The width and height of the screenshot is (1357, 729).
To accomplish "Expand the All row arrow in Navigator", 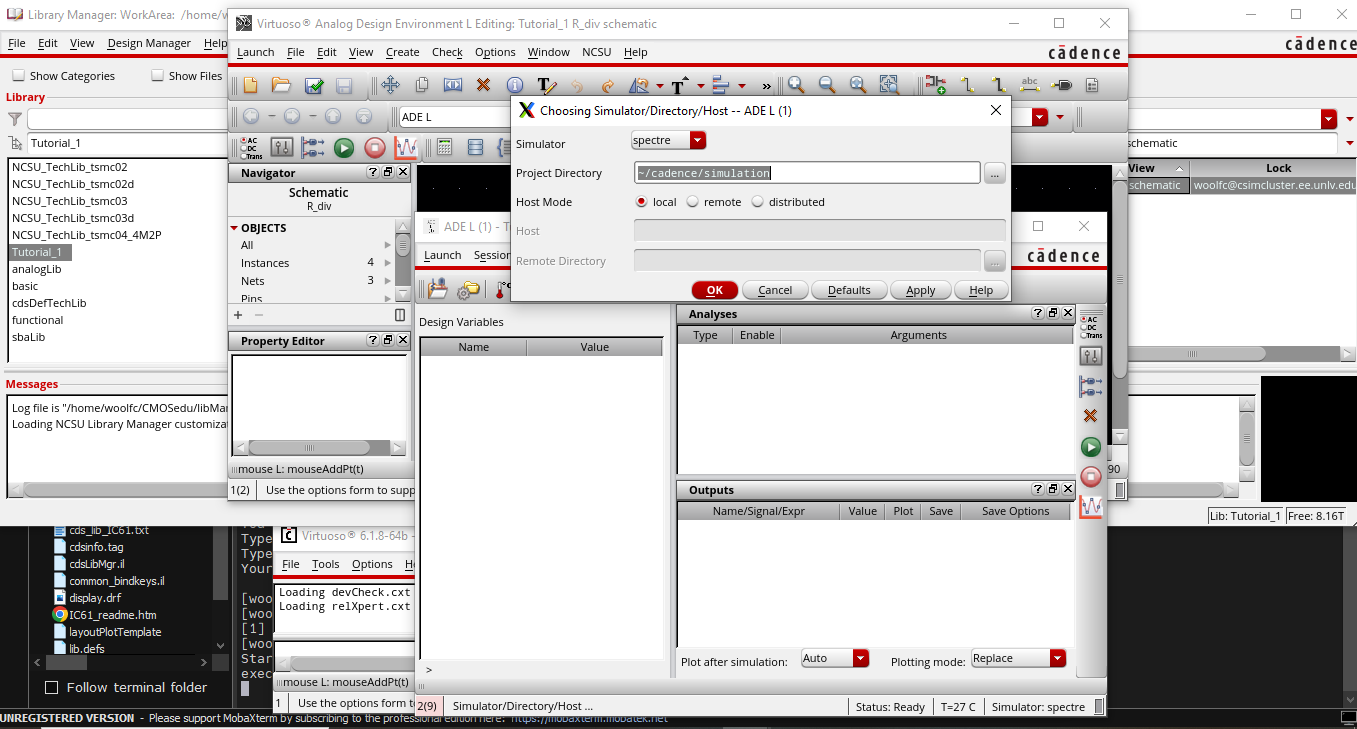I will click(388, 245).
